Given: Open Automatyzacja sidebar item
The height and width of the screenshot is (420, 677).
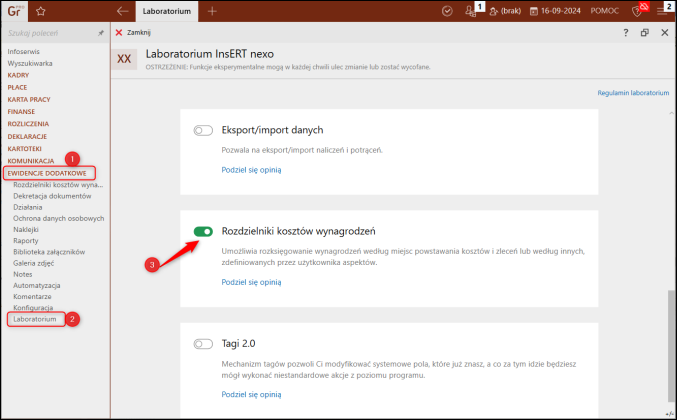Looking at the screenshot, I should click(x=37, y=286).
